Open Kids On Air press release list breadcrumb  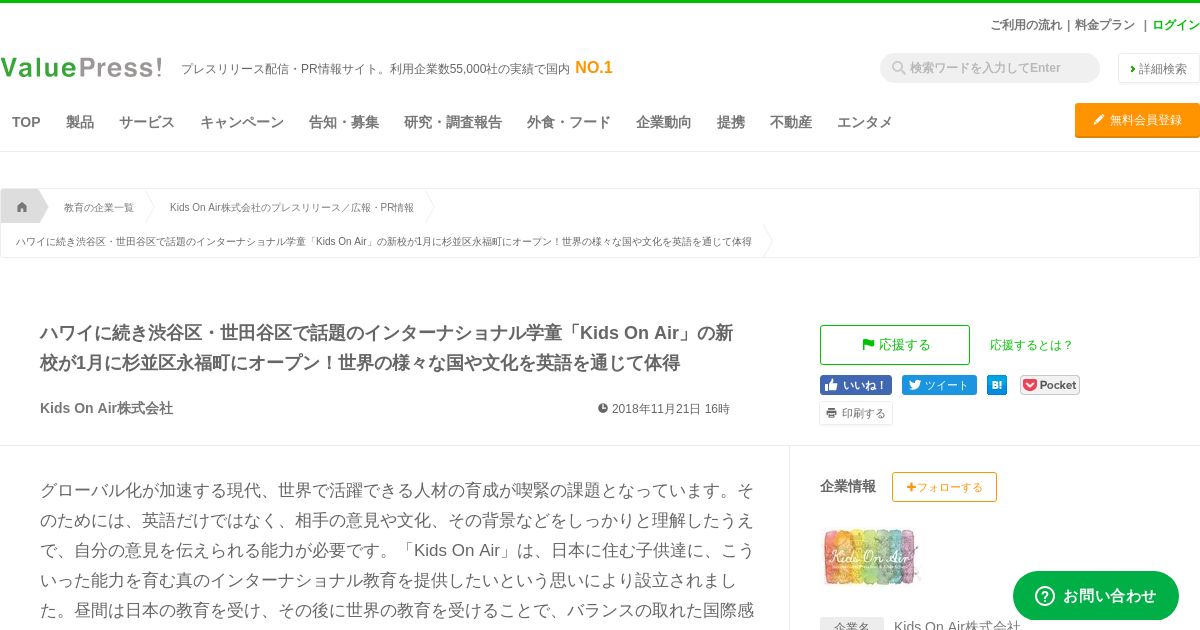click(x=292, y=207)
